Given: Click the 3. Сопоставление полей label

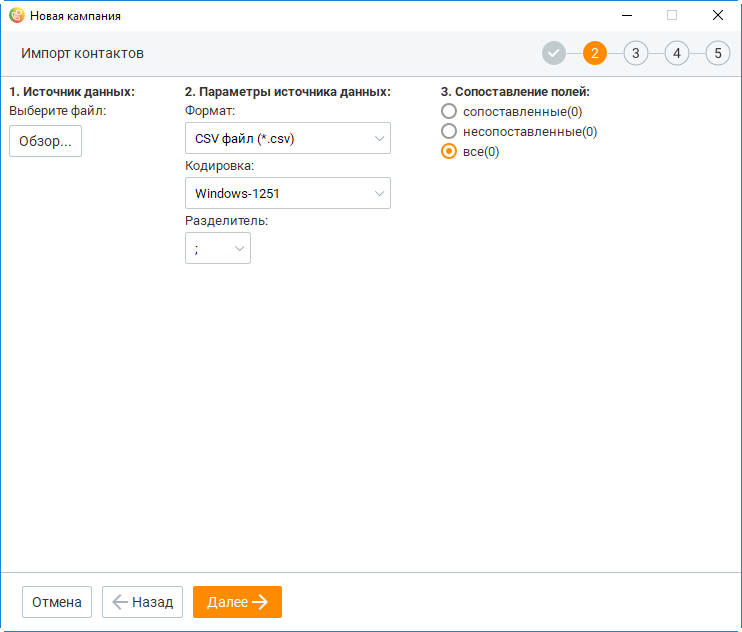Looking at the screenshot, I should [x=515, y=91].
